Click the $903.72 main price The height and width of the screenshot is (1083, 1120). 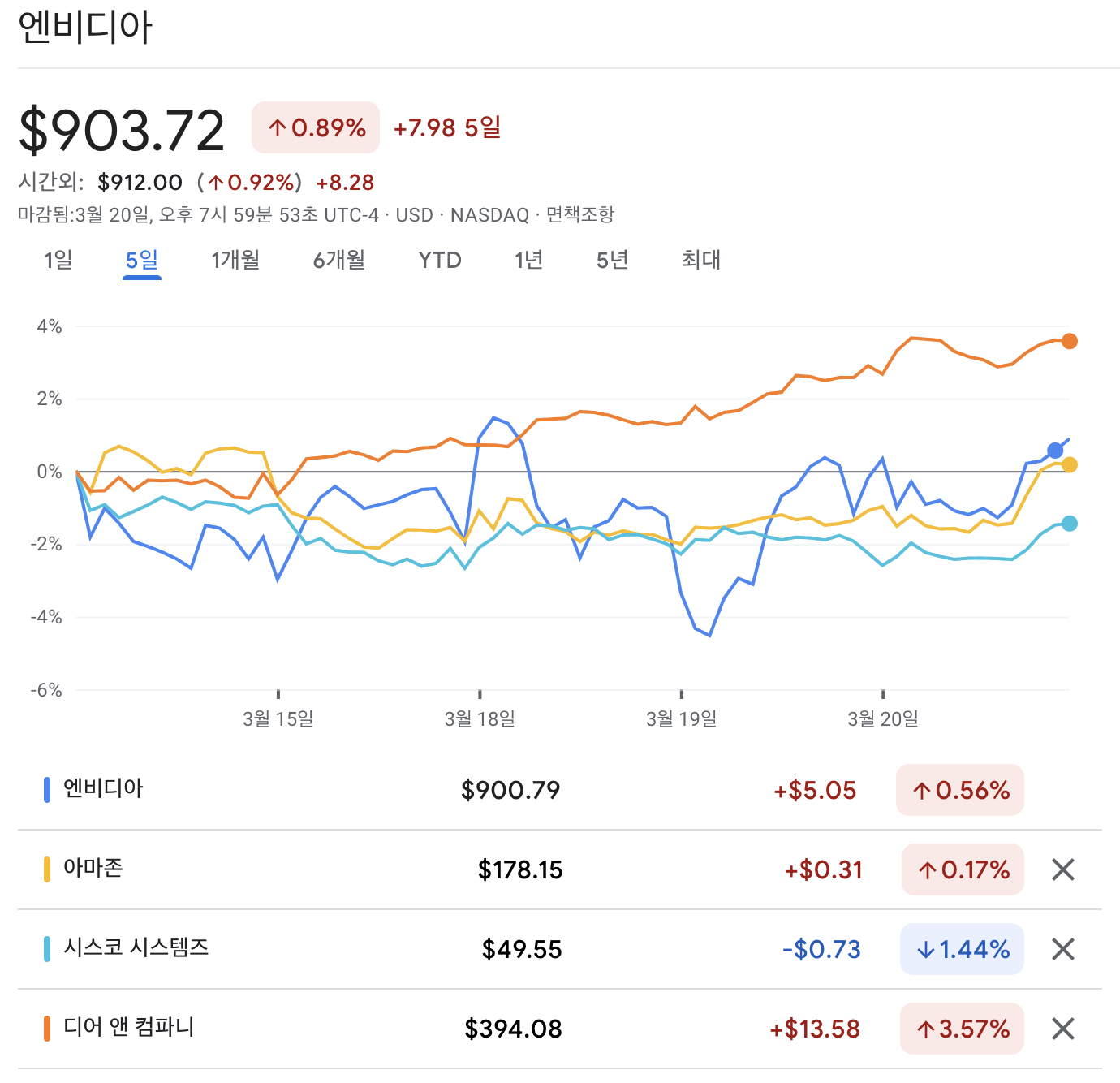pos(122,131)
